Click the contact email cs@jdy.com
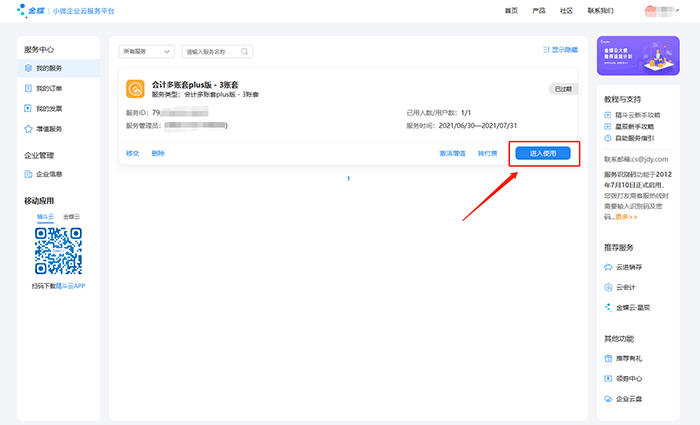Viewport: 700px width, 425px height. [649, 159]
